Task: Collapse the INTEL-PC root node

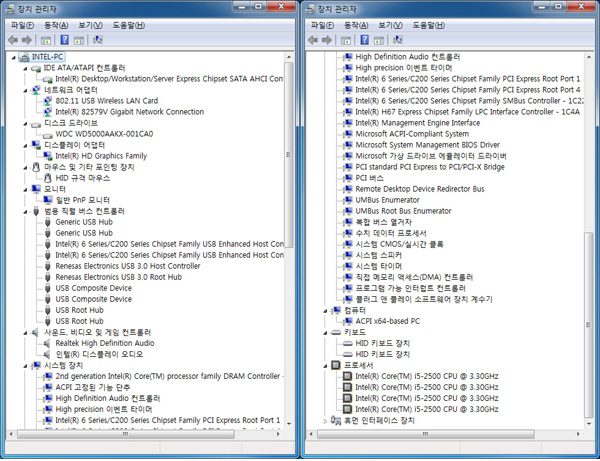Action: (x=14, y=58)
